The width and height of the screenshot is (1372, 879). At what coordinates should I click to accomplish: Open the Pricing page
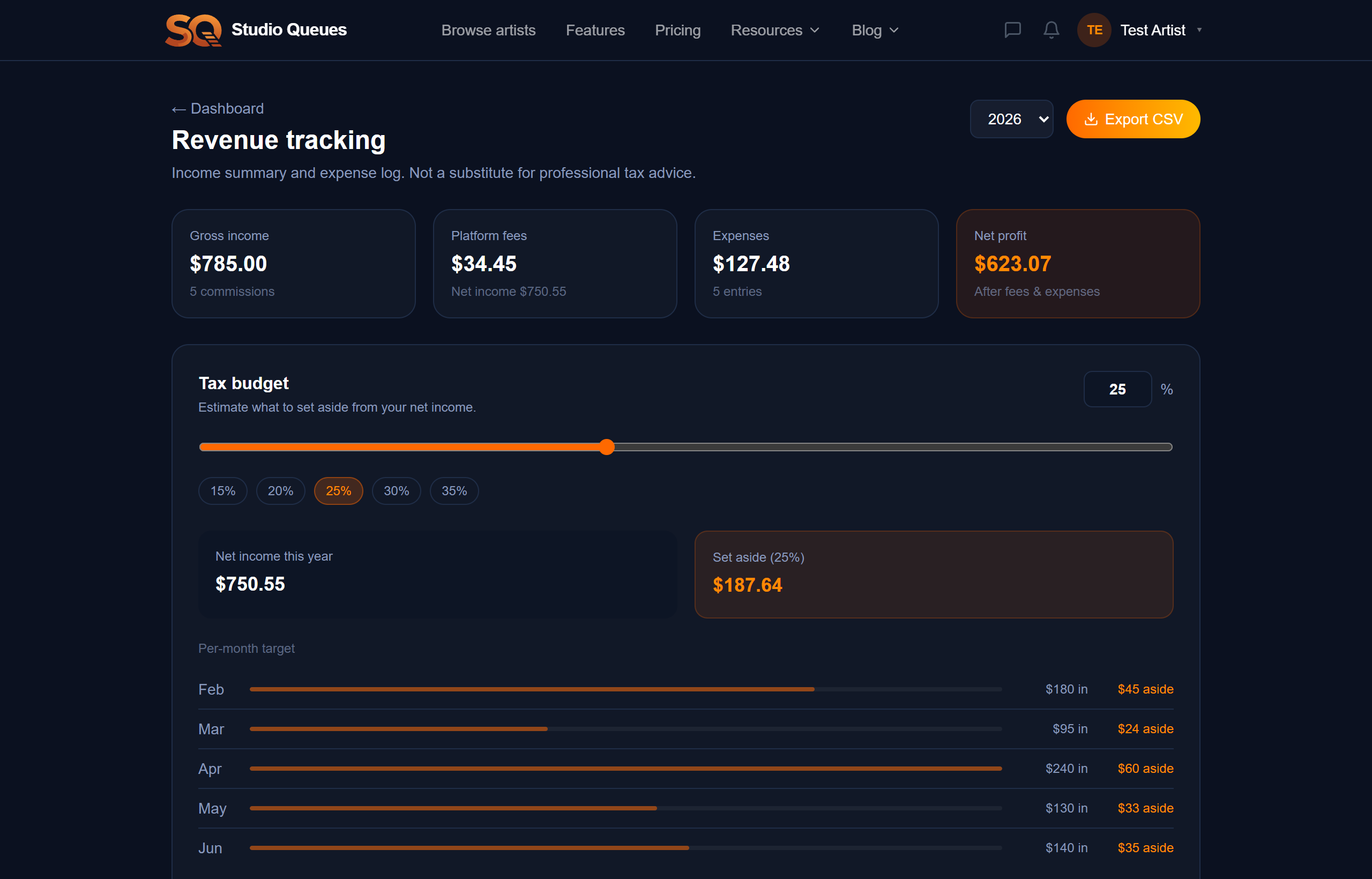(677, 30)
